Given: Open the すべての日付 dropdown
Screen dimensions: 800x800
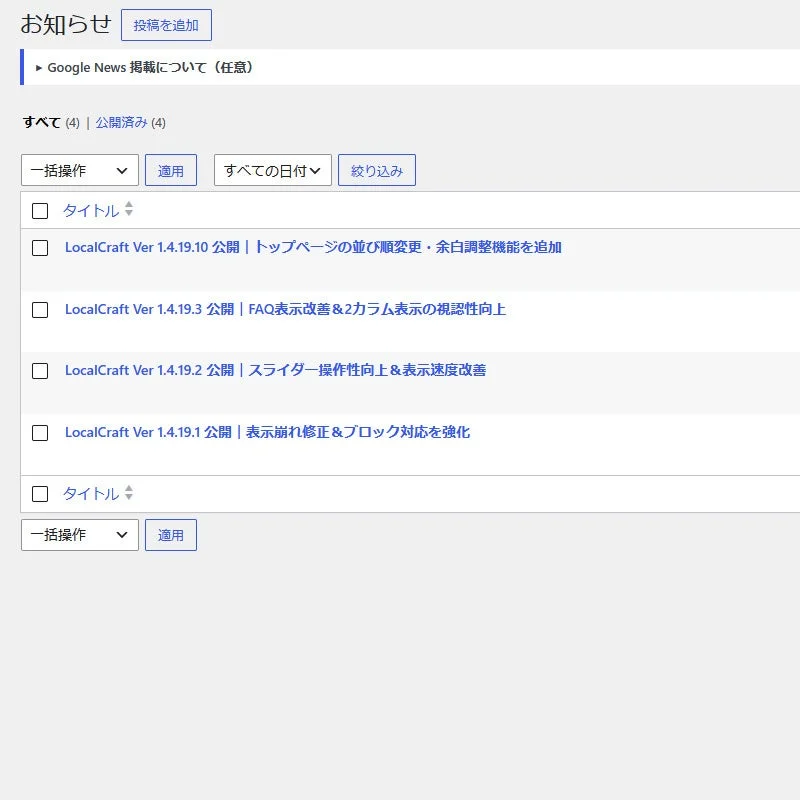Looking at the screenshot, I should [273, 170].
